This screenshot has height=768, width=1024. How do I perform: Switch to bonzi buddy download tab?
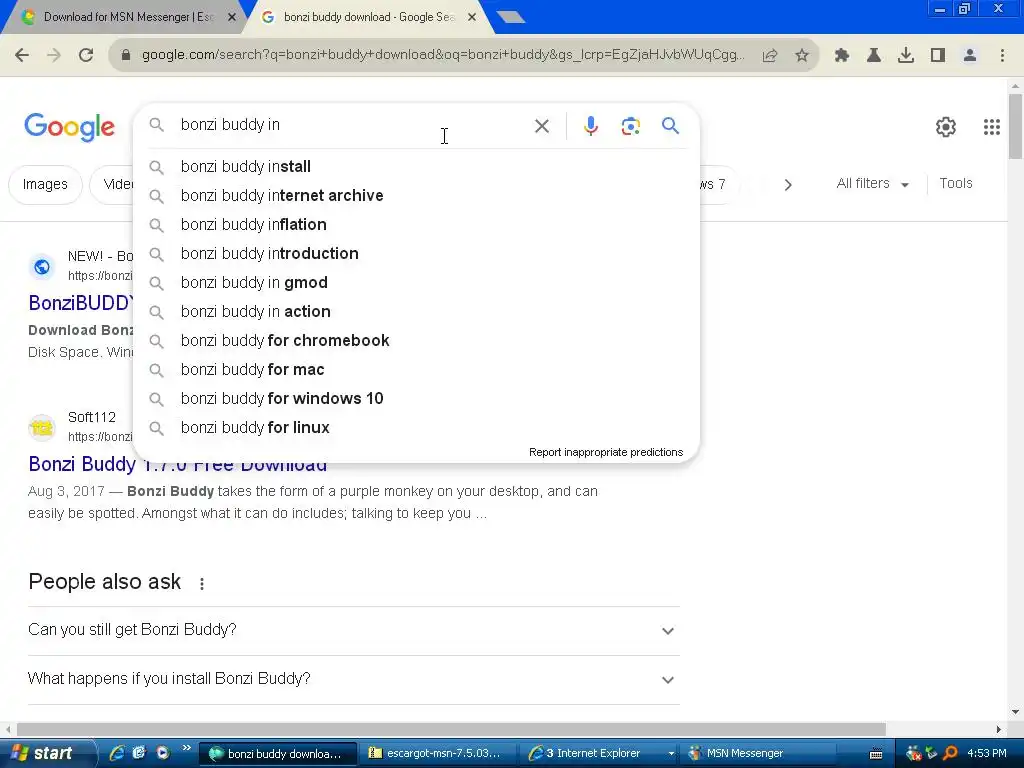point(368,18)
